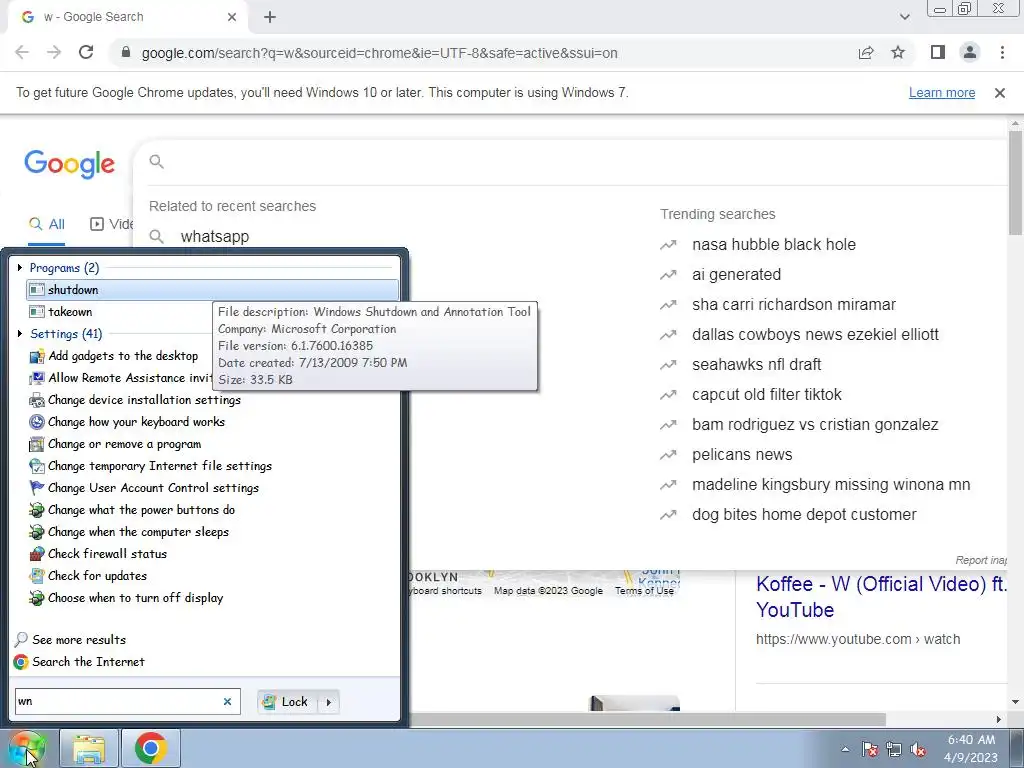
Task: Open the Koffee - W Official Video link
Action: pos(880,596)
